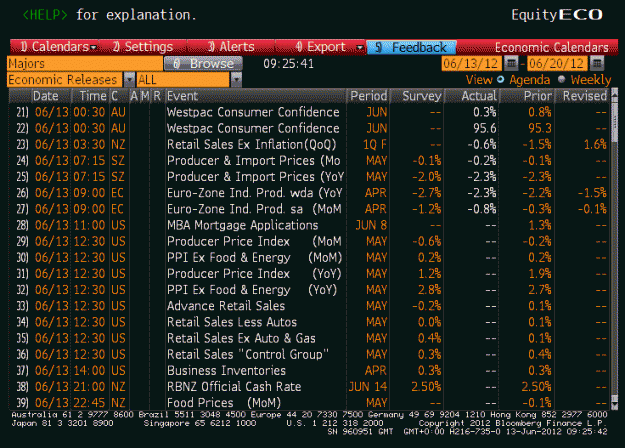Select Producer & Import Prices (YoY row
The height and width of the screenshot is (448, 625).
[x=309, y=177]
